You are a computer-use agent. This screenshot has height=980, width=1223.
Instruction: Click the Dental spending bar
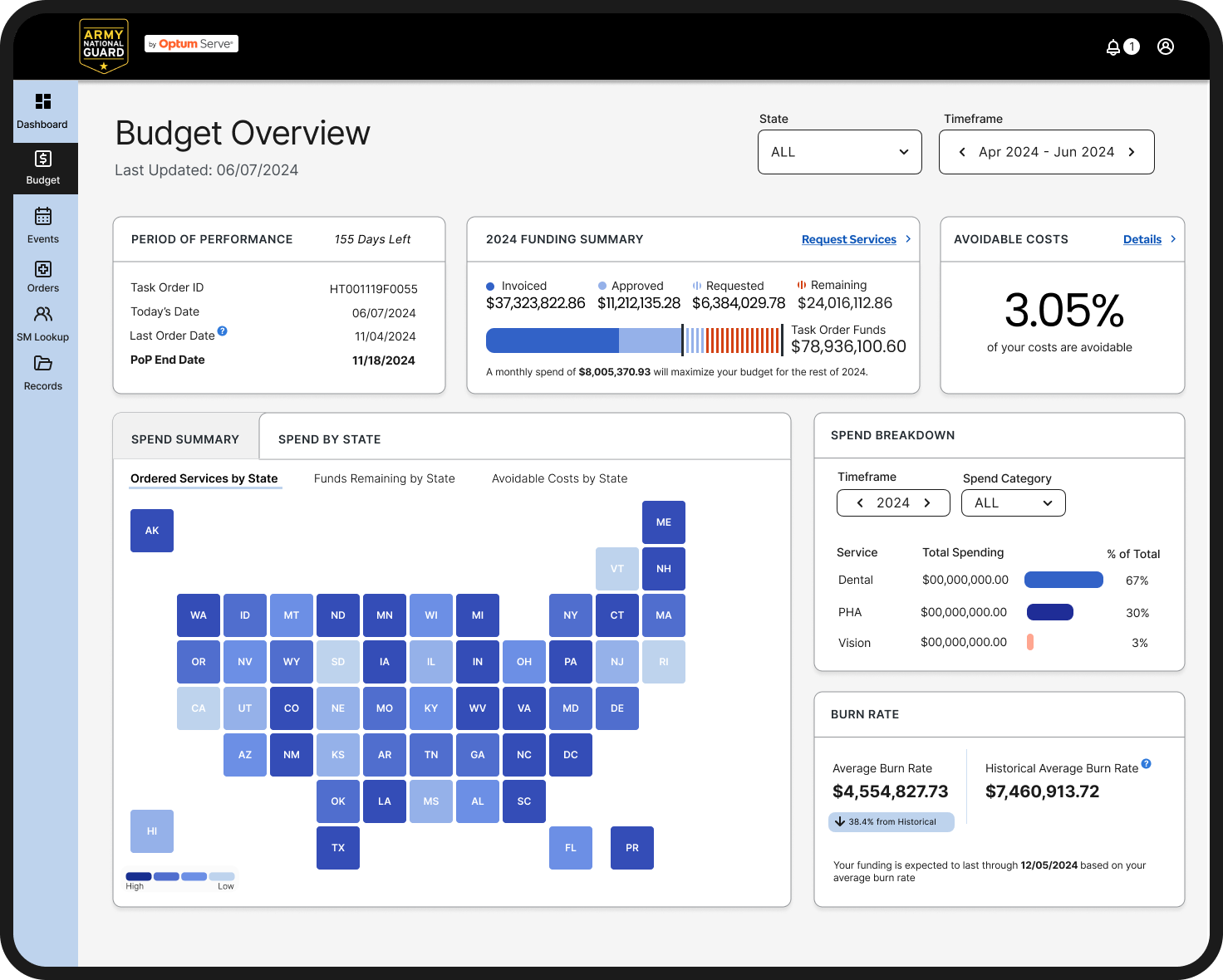(1063, 580)
